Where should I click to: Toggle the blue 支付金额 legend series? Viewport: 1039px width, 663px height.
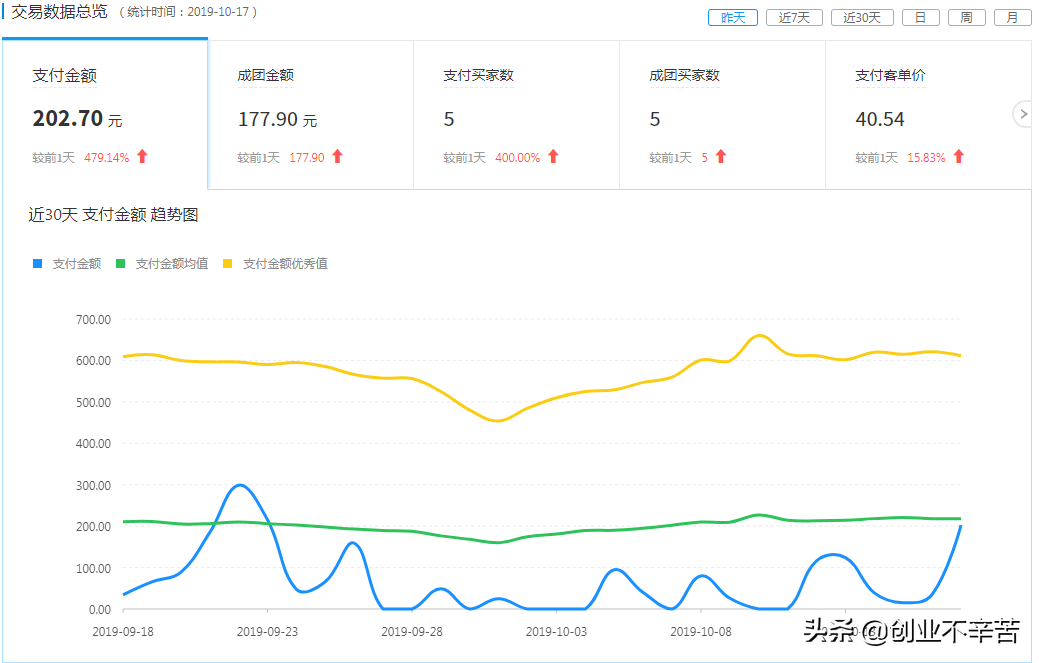(x=67, y=264)
